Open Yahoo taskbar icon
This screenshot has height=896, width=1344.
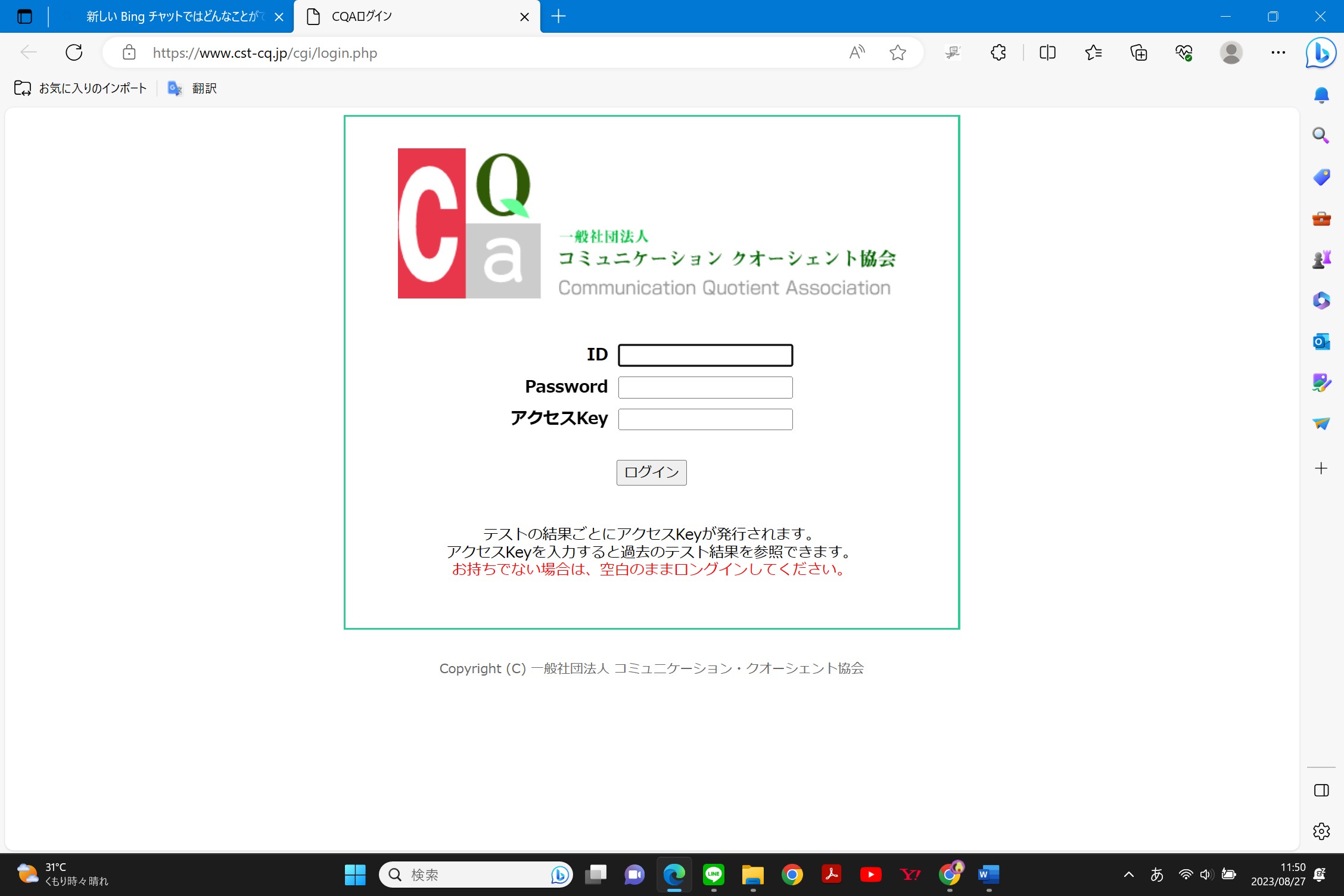point(910,875)
